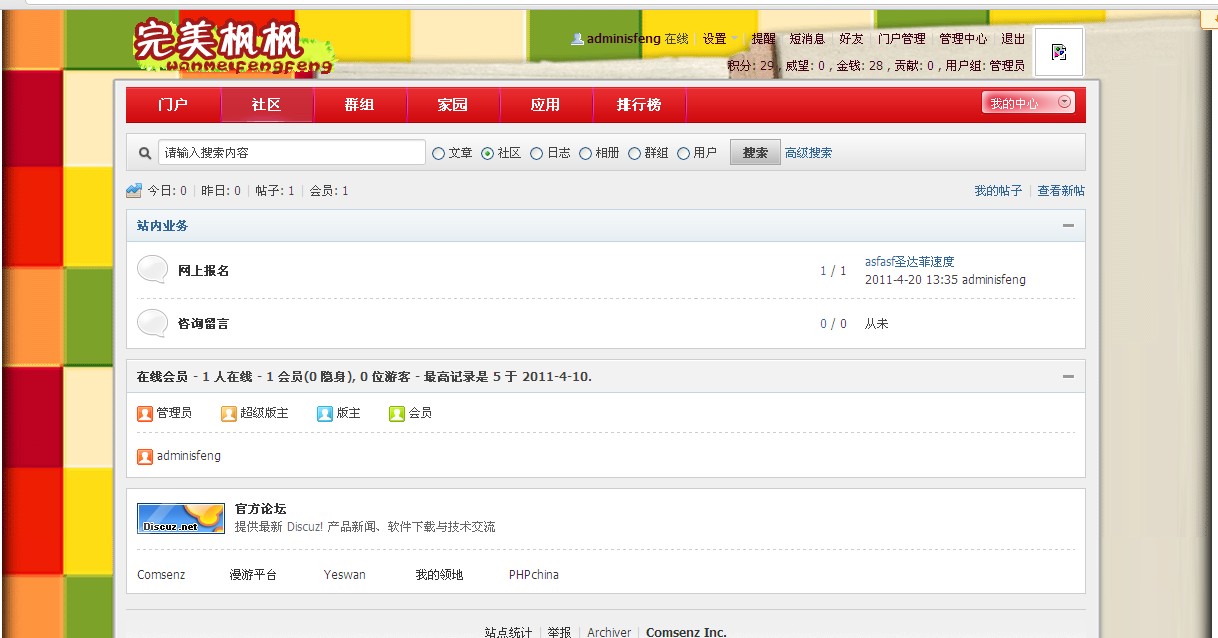Select the 用户 search radio button
1218x638 pixels.
683,153
